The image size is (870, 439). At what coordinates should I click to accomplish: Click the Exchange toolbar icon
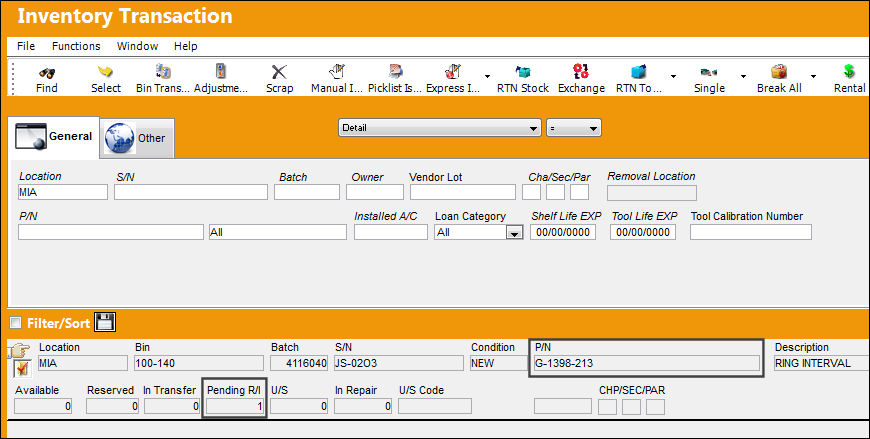(x=581, y=71)
